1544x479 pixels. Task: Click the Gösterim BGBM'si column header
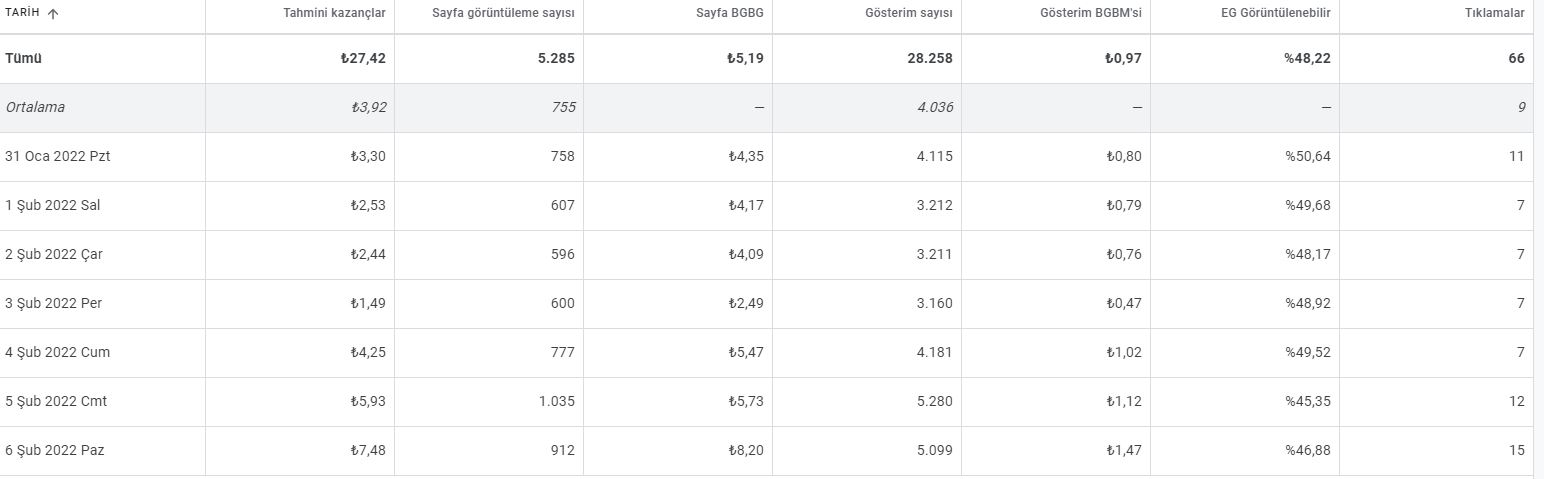pyautogui.click(x=1091, y=13)
